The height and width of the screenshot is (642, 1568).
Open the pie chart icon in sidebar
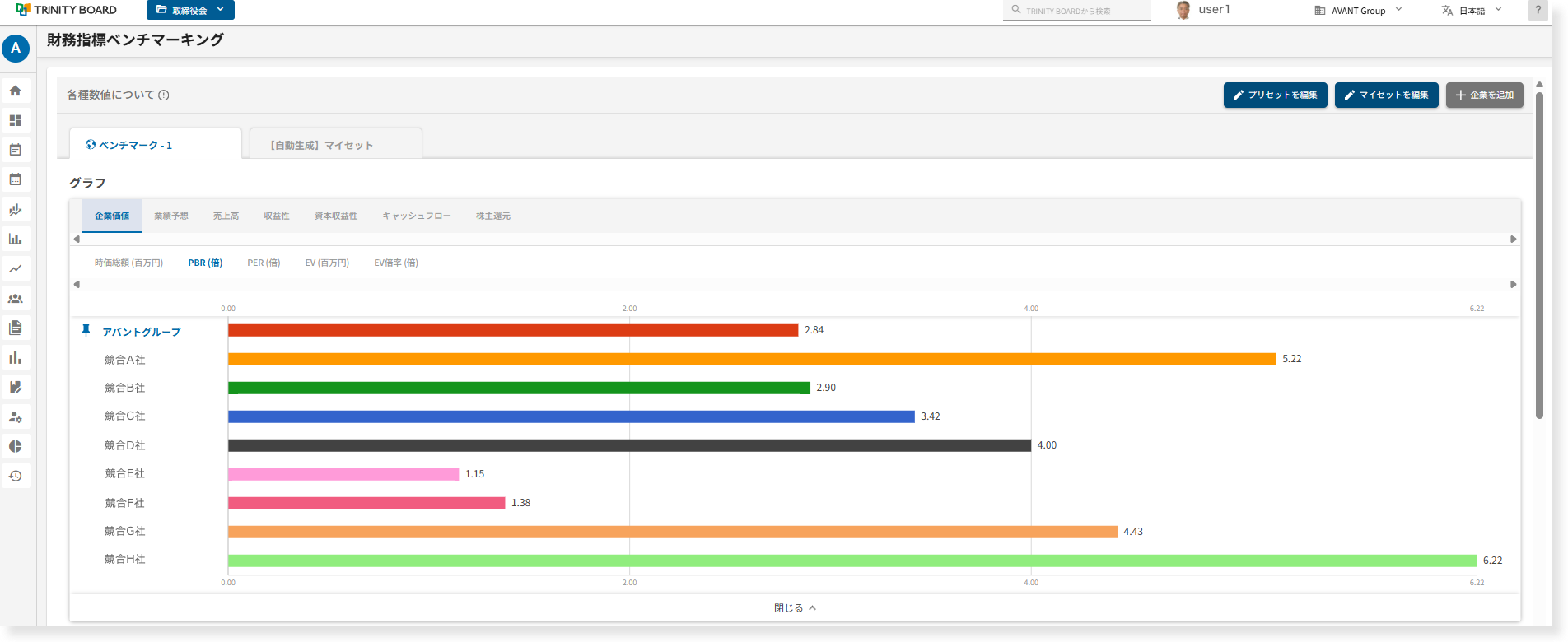click(16, 446)
